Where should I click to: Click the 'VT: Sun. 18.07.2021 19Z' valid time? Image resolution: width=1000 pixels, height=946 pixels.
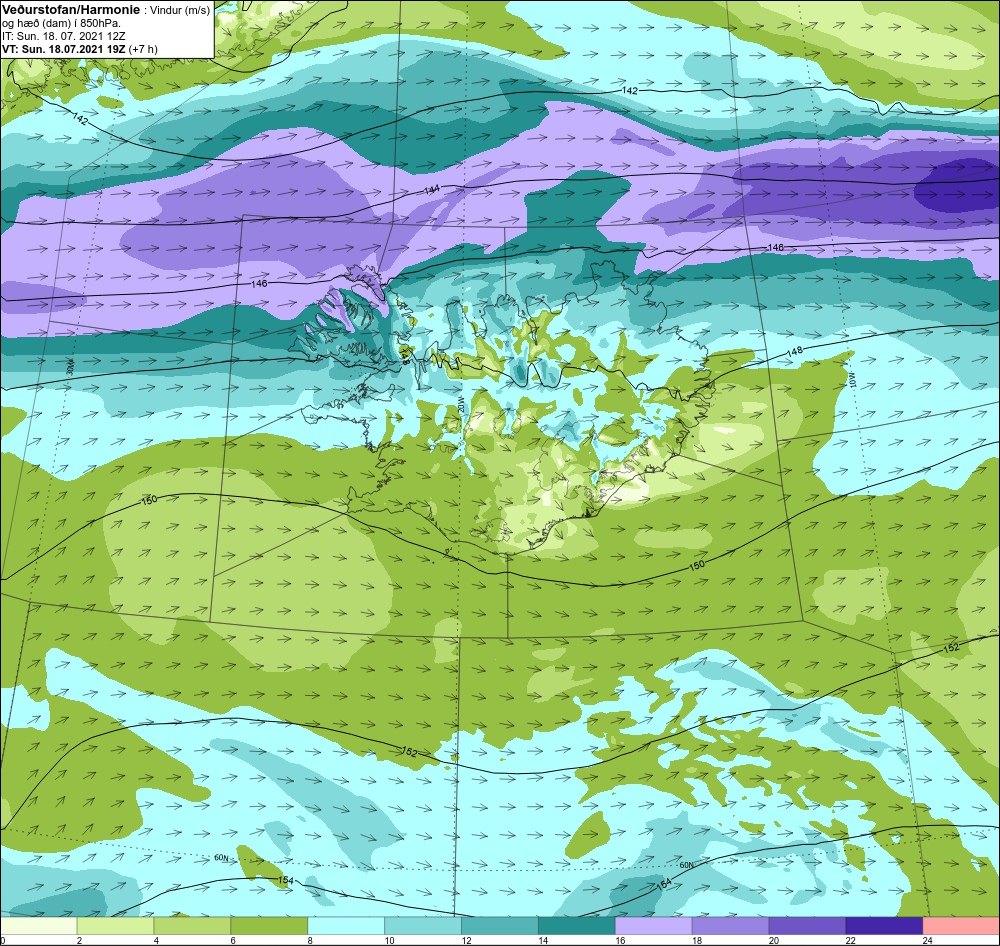coord(64,49)
